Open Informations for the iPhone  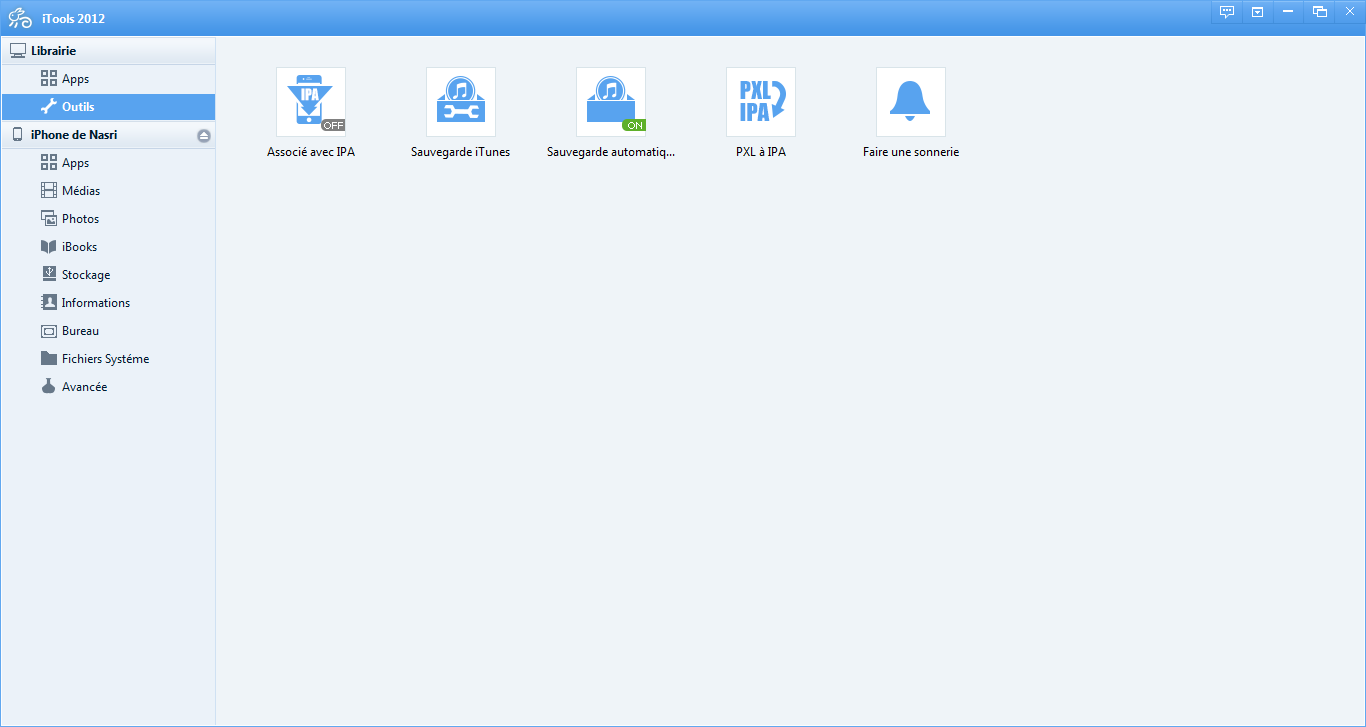[x=108, y=303]
